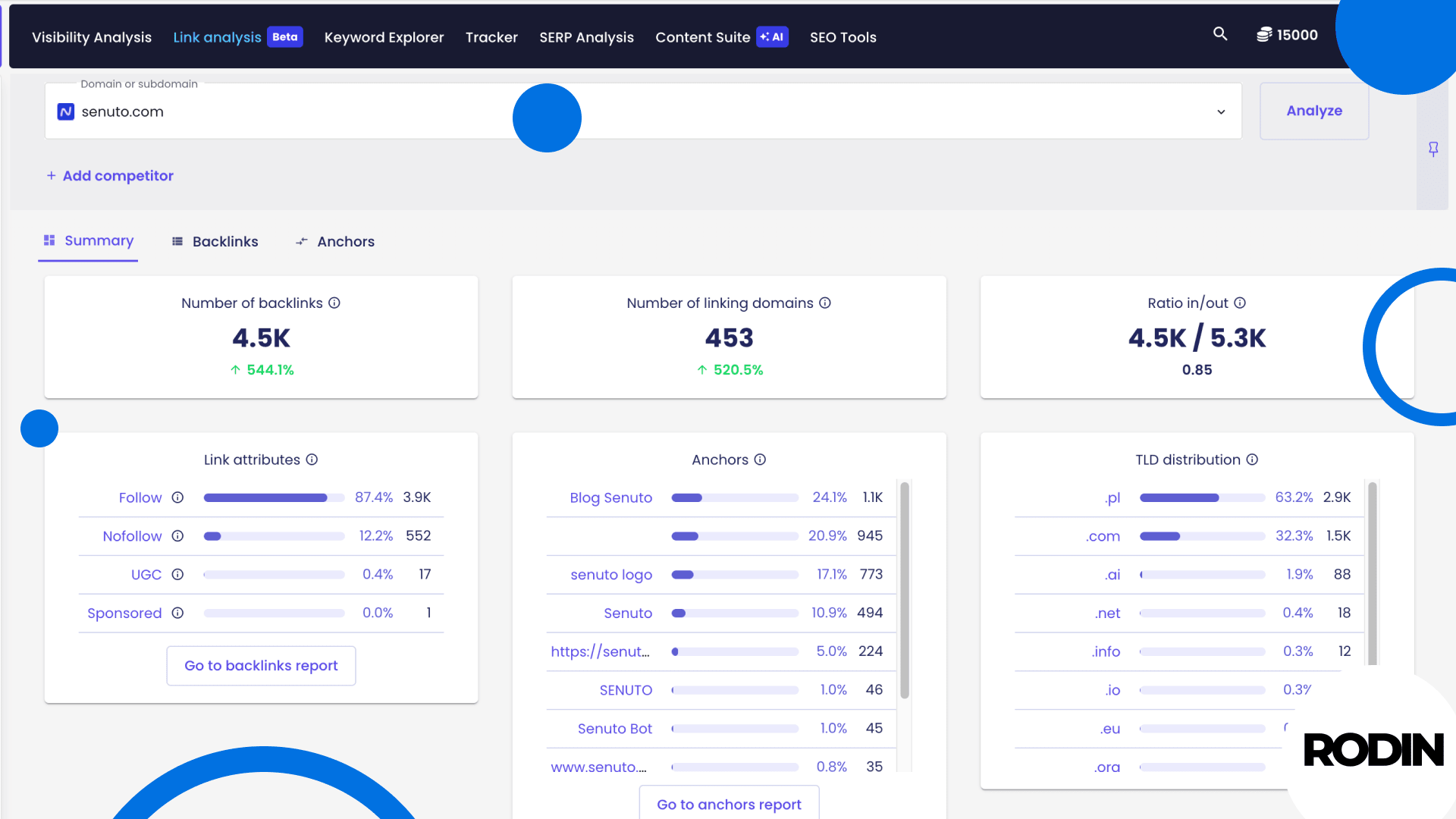Open info icon for Number of linking domains

(825, 303)
